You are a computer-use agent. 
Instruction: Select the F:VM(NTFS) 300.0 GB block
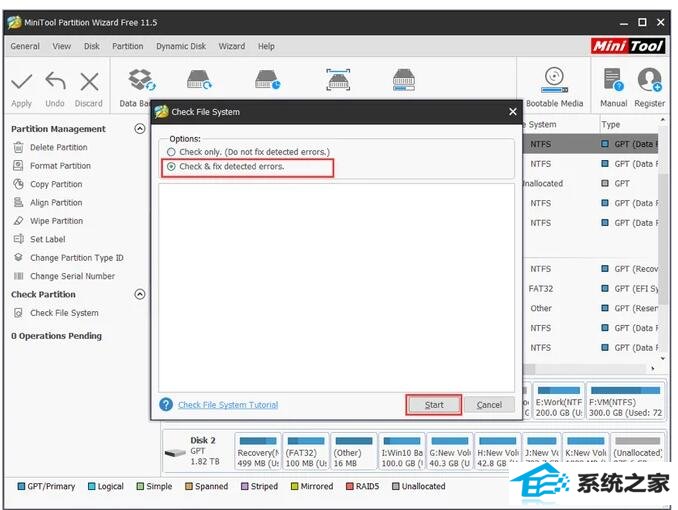pyautogui.click(x=625, y=401)
